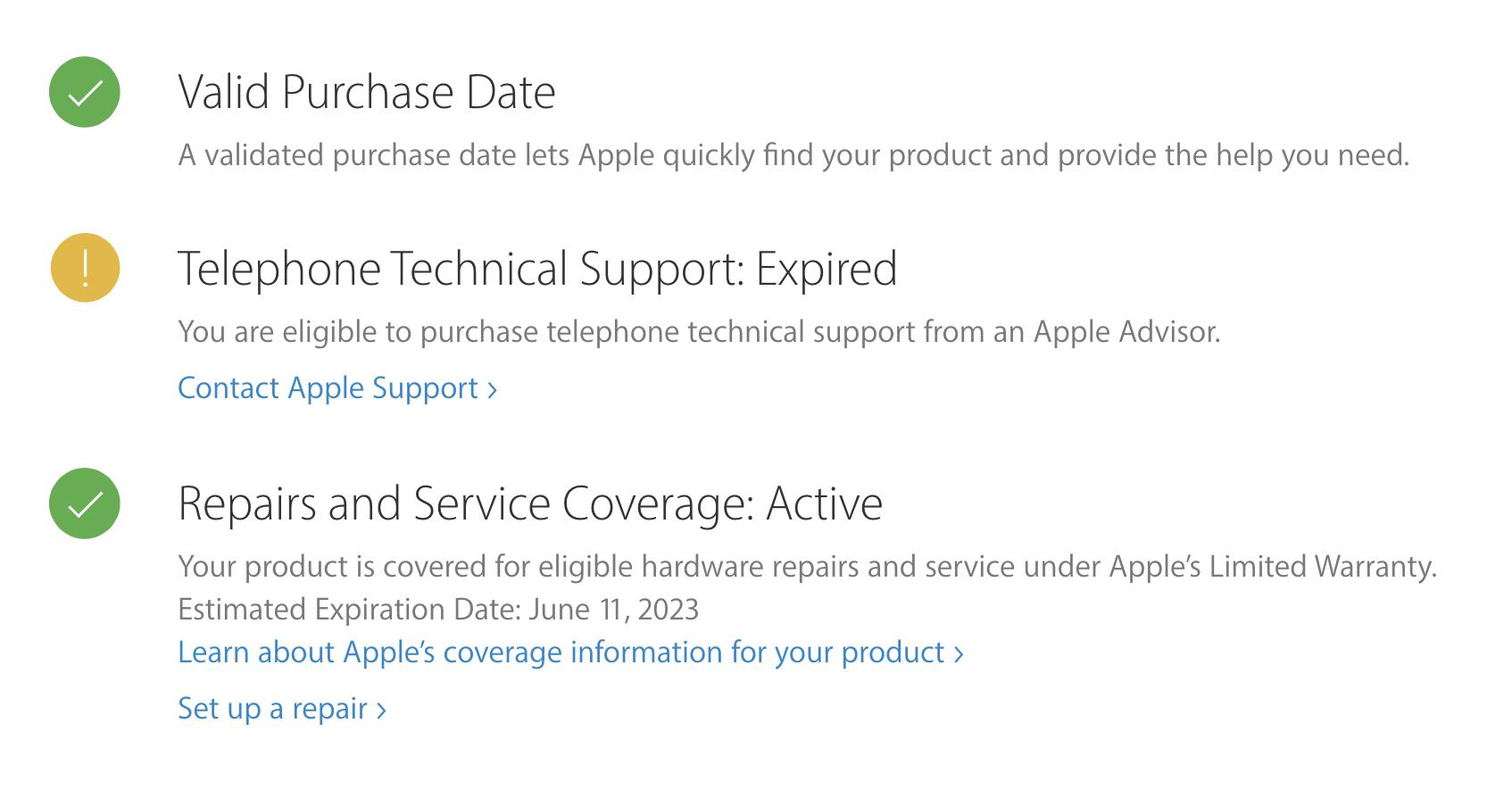Click the Apple's Limited Warranty description line

(x=807, y=567)
